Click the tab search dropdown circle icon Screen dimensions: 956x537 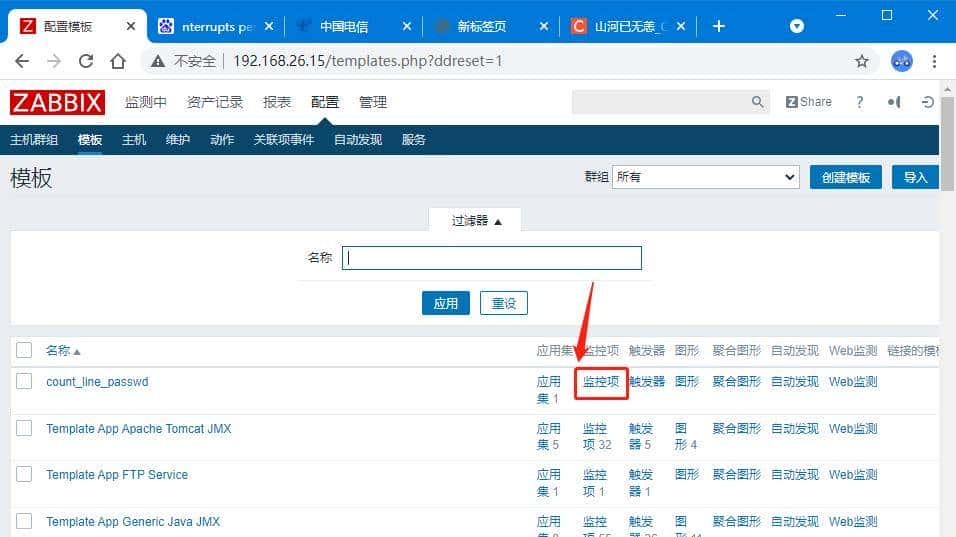797,26
